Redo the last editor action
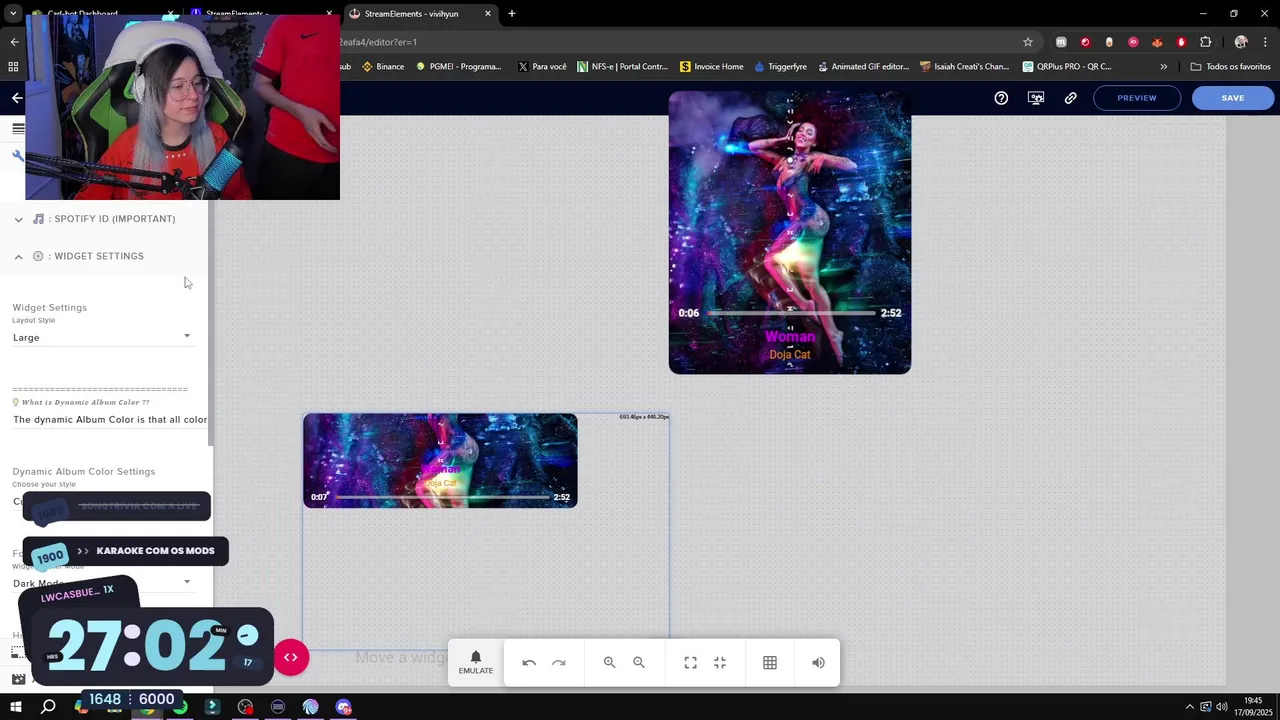 point(559,663)
